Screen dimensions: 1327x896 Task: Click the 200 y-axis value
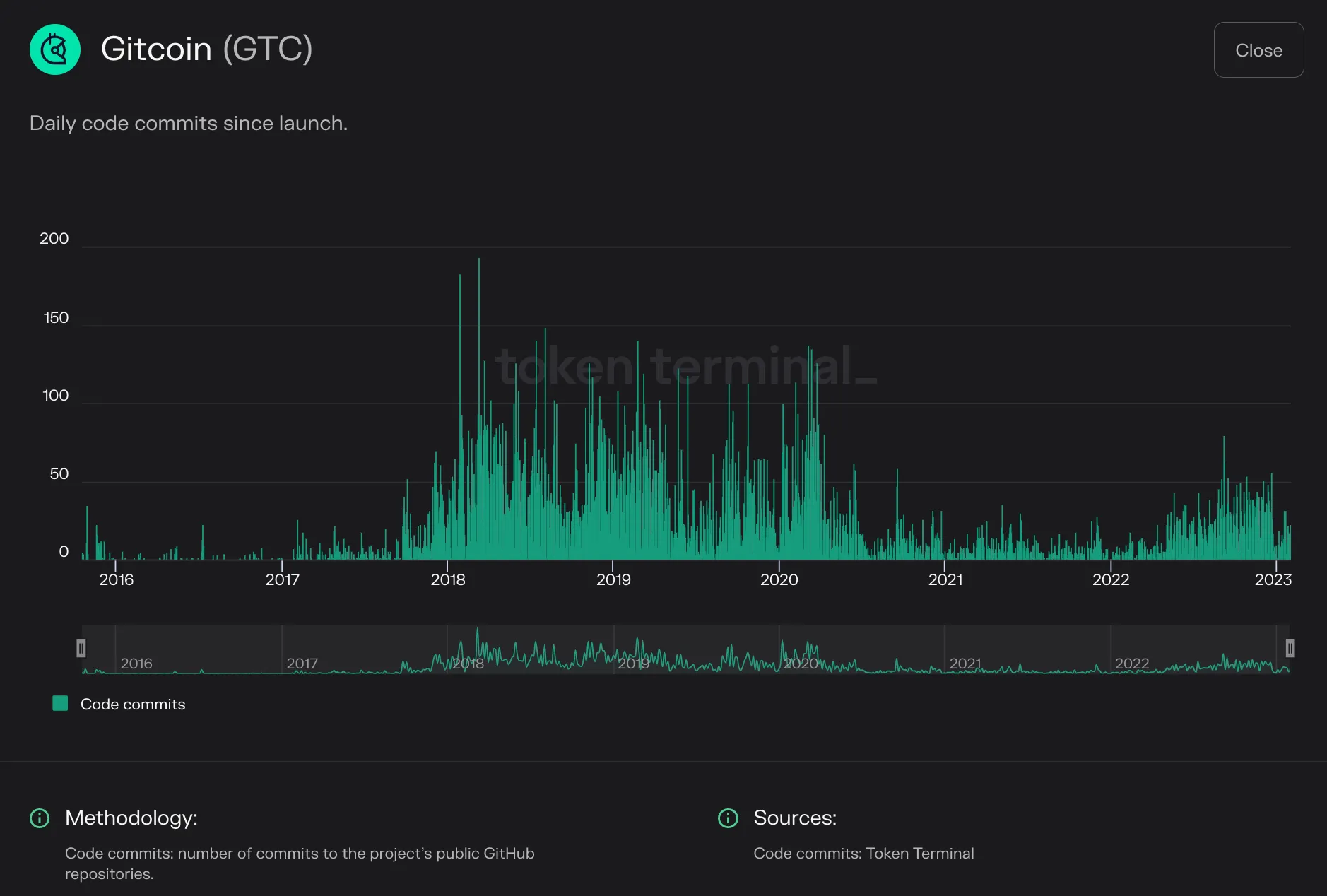(x=54, y=239)
